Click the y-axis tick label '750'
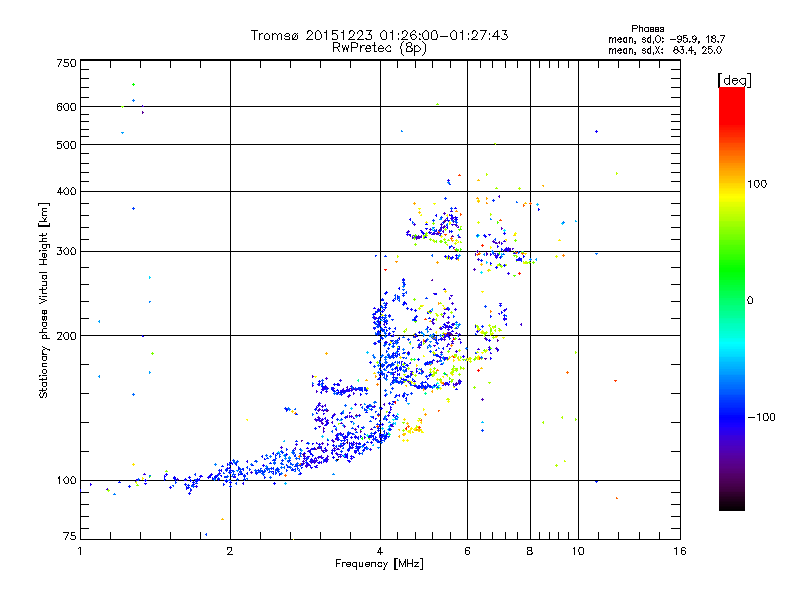This screenshot has width=800, height=600. click(x=66, y=63)
